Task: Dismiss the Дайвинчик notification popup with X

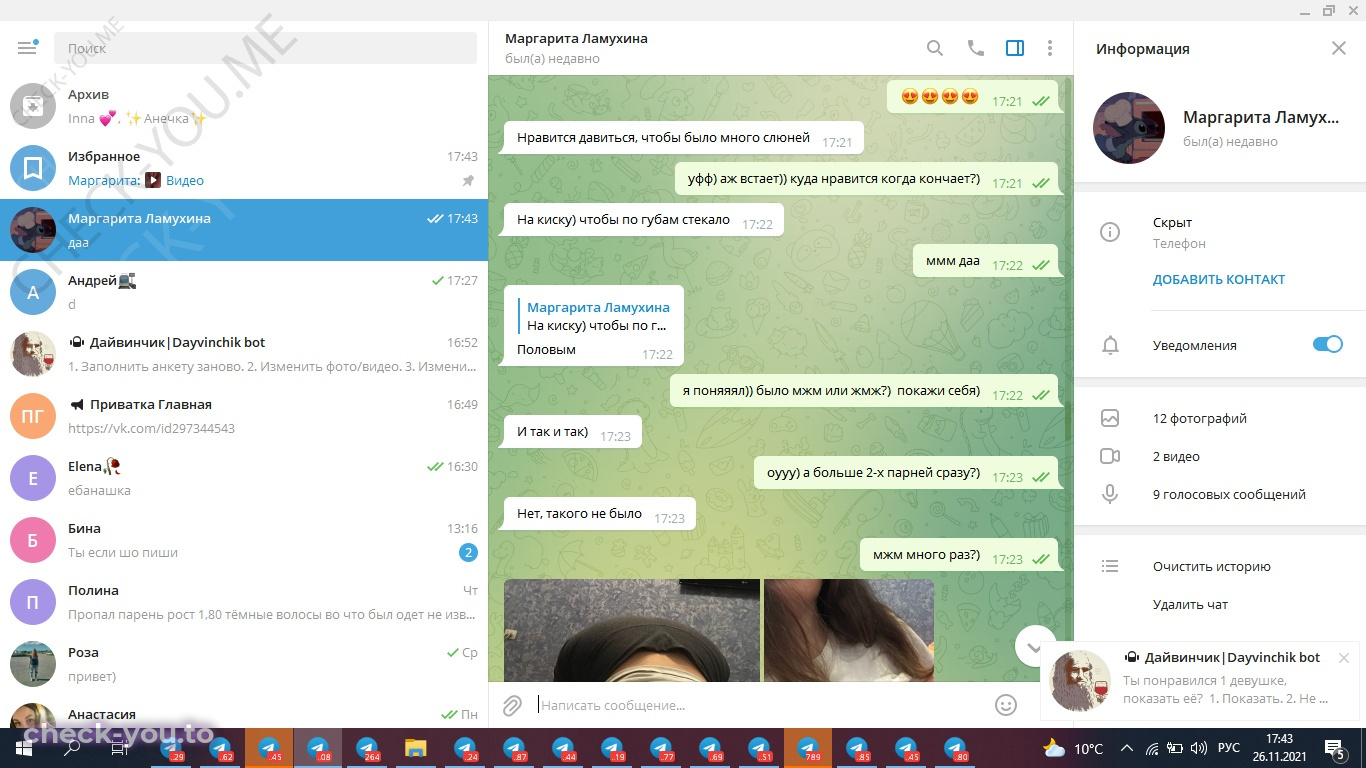Action: 1344,657
